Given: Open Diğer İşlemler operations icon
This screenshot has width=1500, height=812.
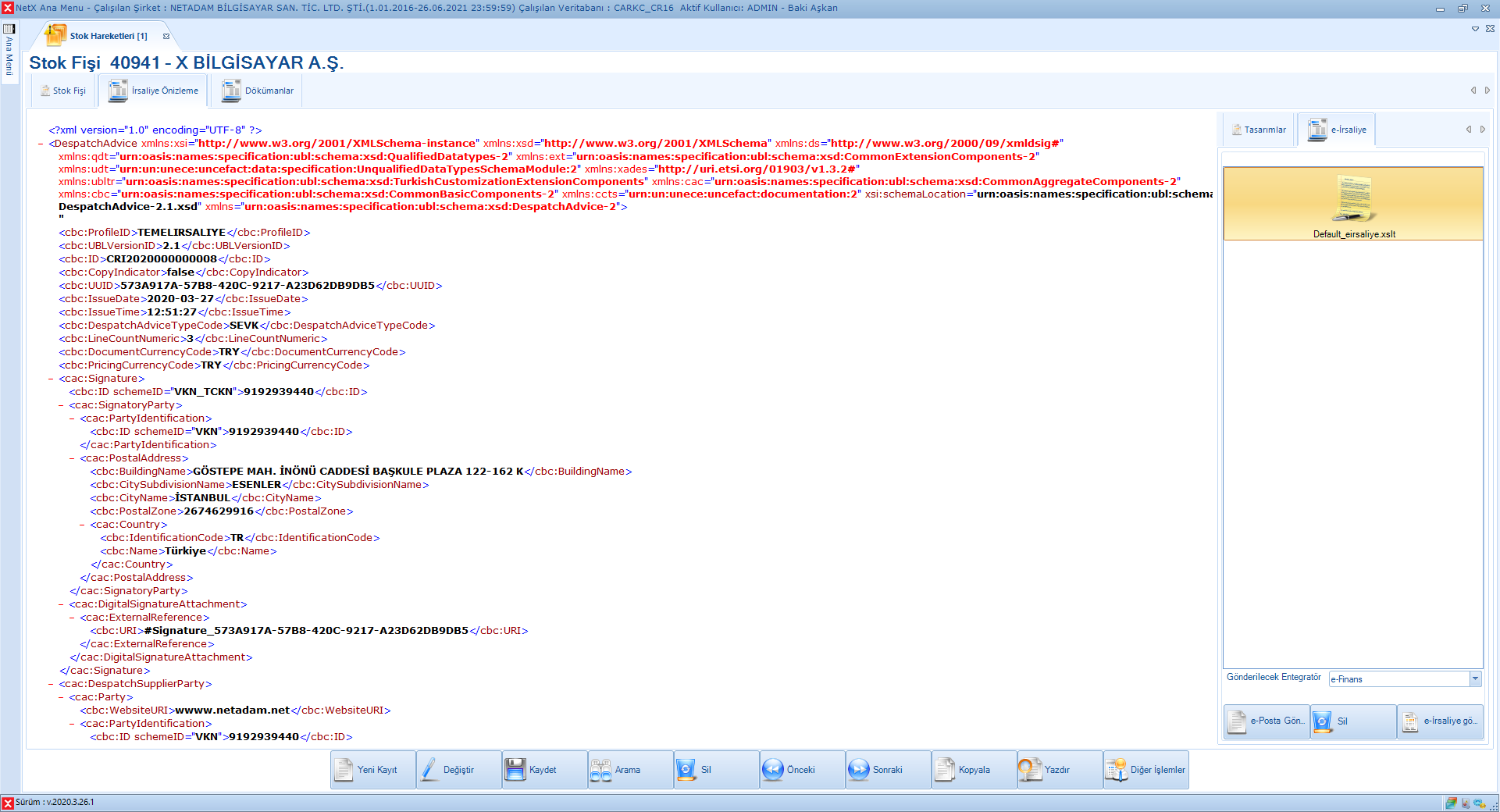Looking at the screenshot, I should click(x=1145, y=770).
